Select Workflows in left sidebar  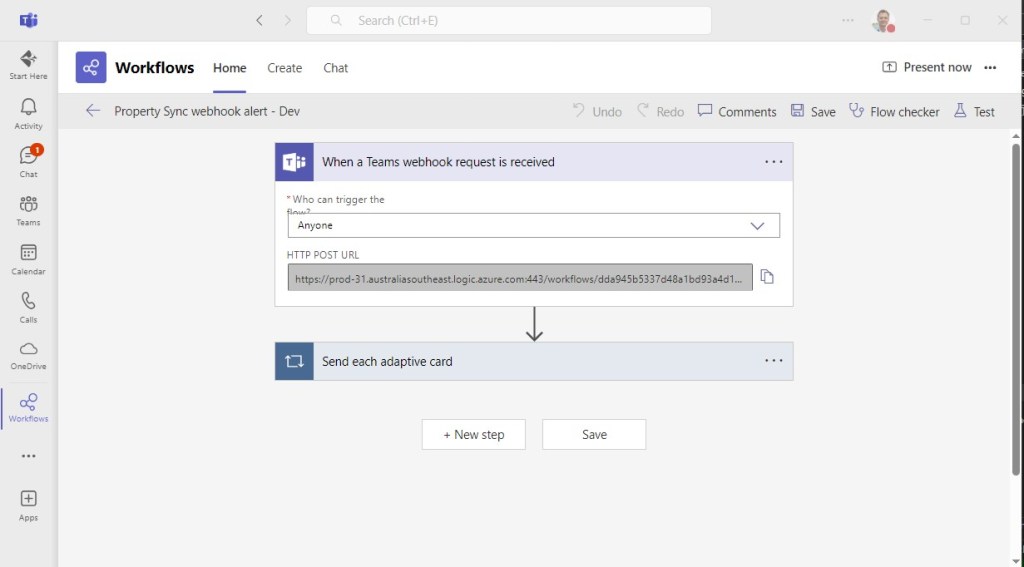pos(28,408)
